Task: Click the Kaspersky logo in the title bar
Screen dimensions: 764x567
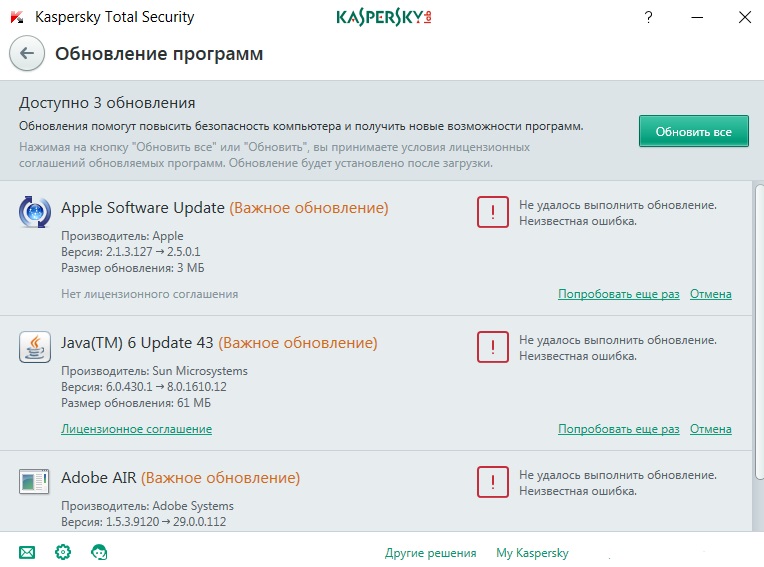Action: [x=383, y=18]
